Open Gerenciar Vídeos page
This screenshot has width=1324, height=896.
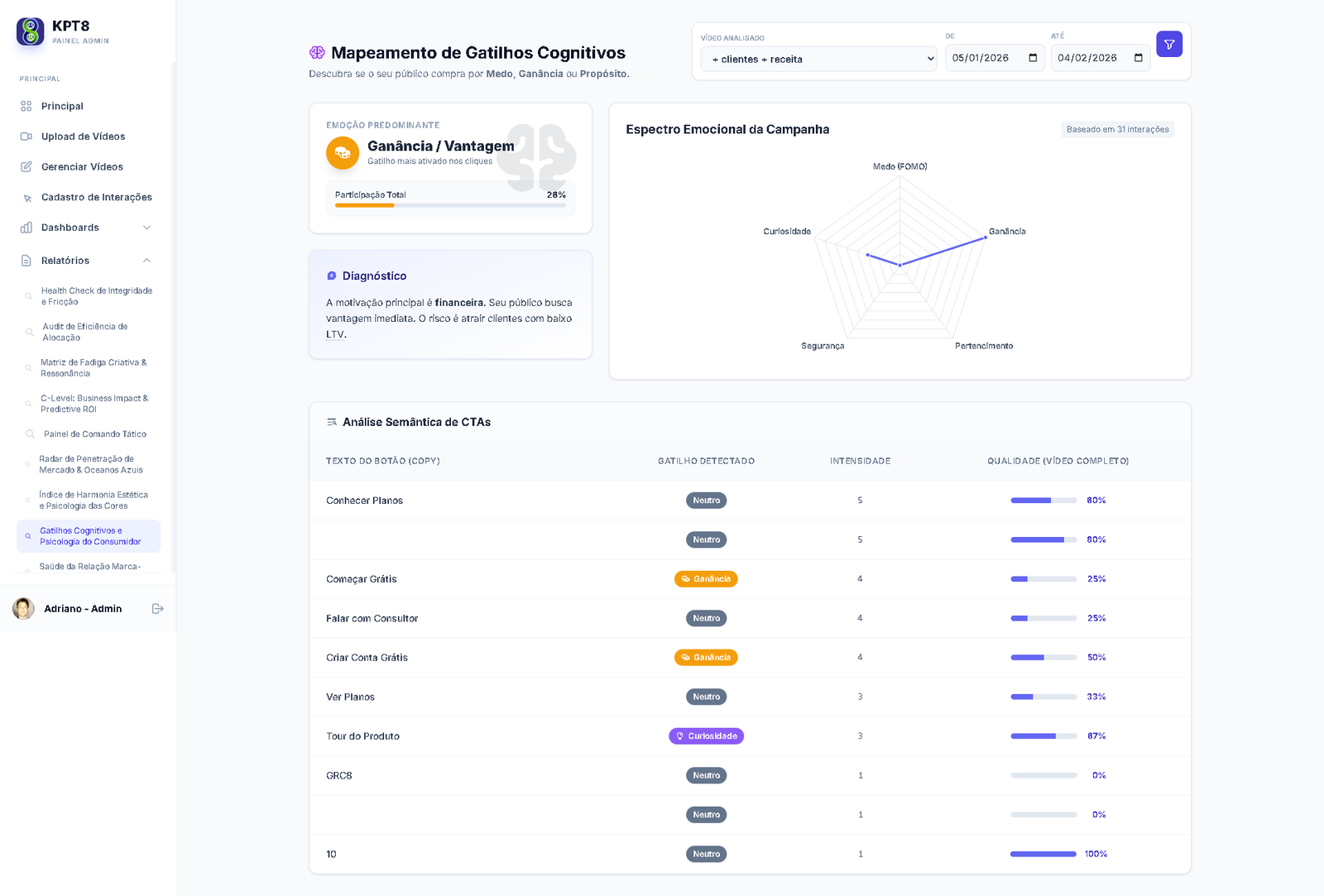(82, 167)
